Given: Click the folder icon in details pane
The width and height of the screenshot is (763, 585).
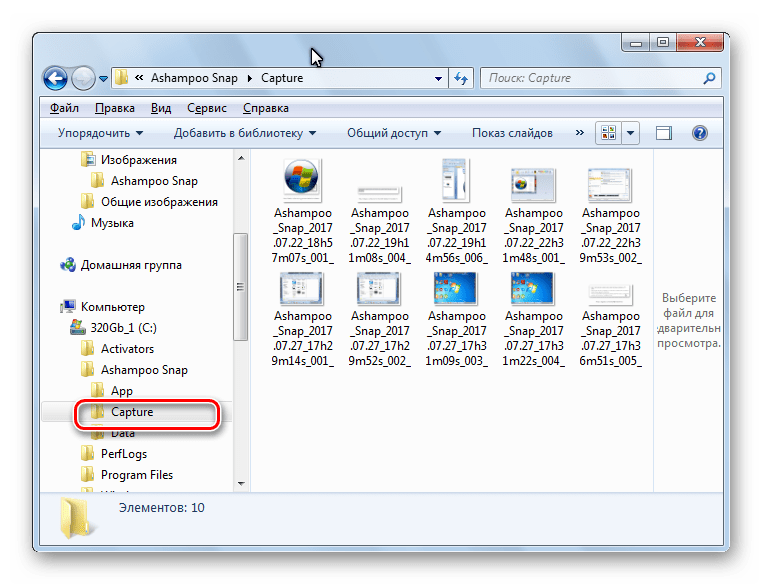Looking at the screenshot, I should point(75,518).
